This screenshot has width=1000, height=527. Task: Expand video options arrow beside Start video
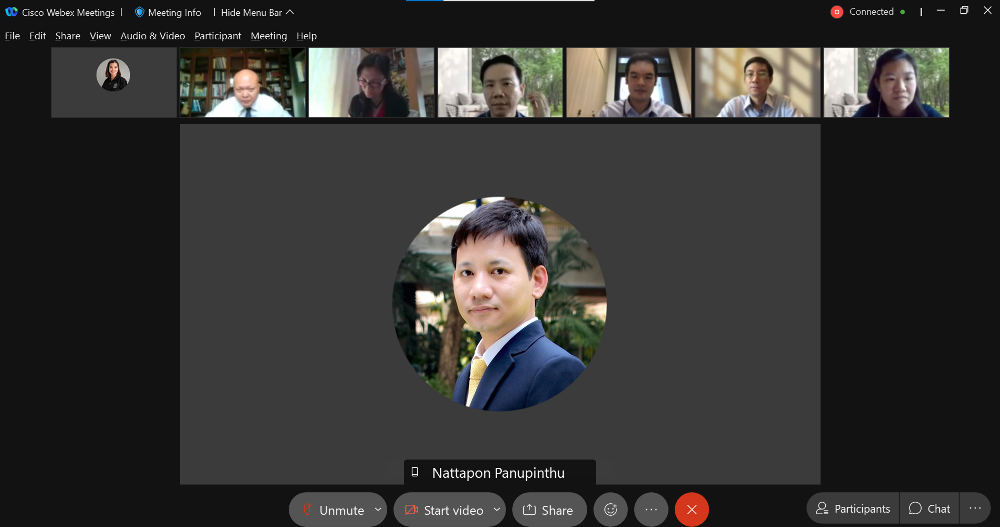click(497, 510)
